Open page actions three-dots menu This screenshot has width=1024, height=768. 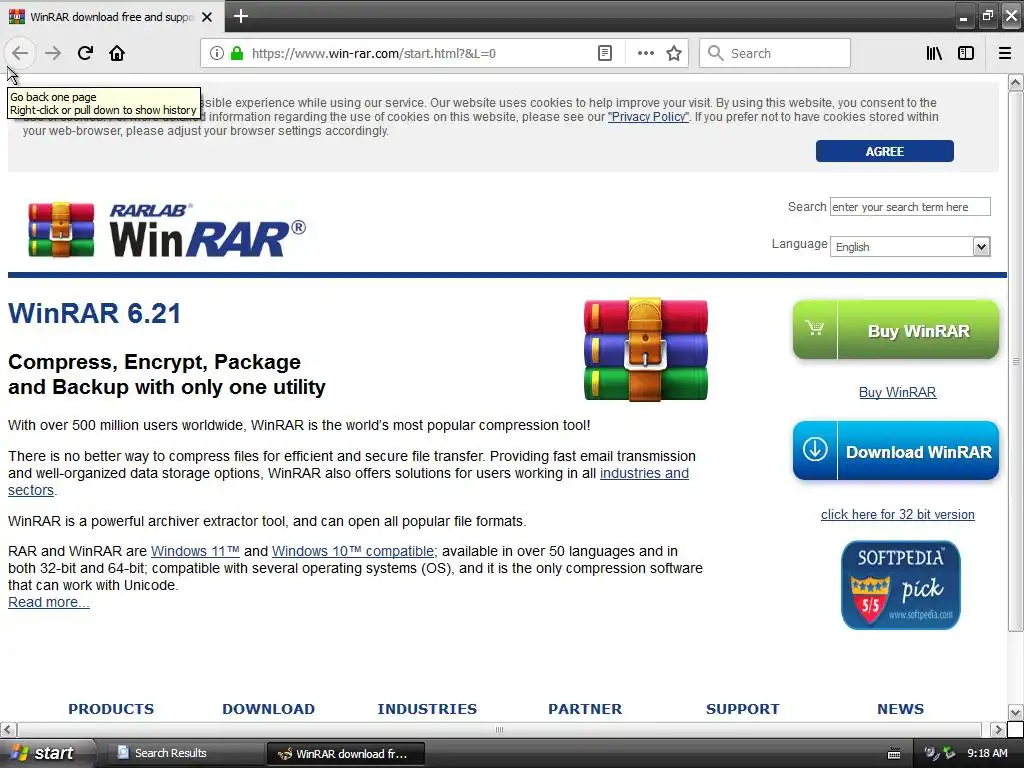[x=645, y=53]
